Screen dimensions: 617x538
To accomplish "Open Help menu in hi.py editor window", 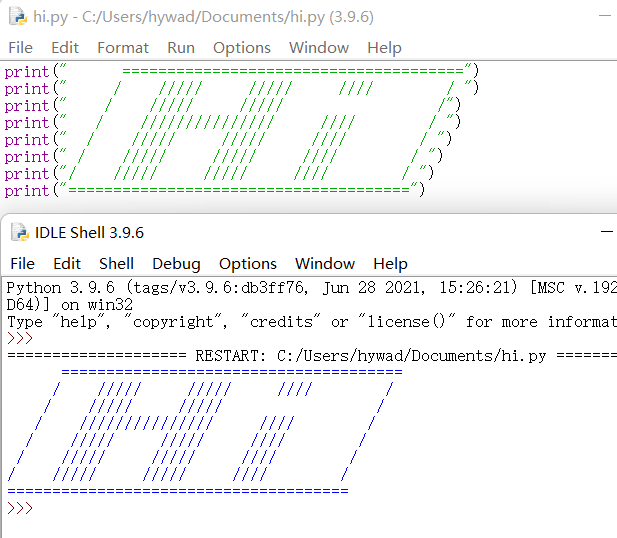I will point(384,48).
